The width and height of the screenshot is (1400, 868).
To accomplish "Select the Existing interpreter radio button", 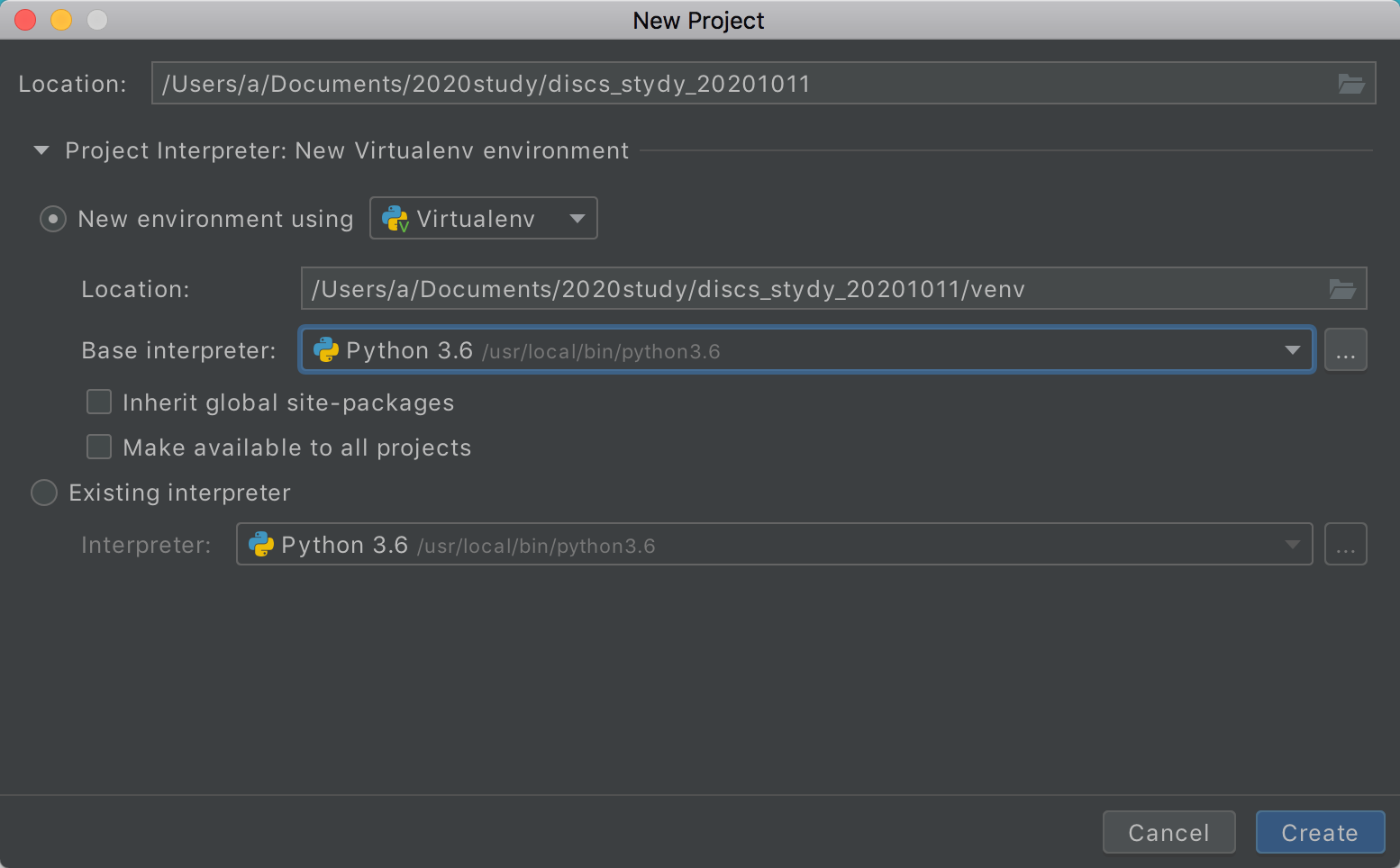I will [x=44, y=493].
